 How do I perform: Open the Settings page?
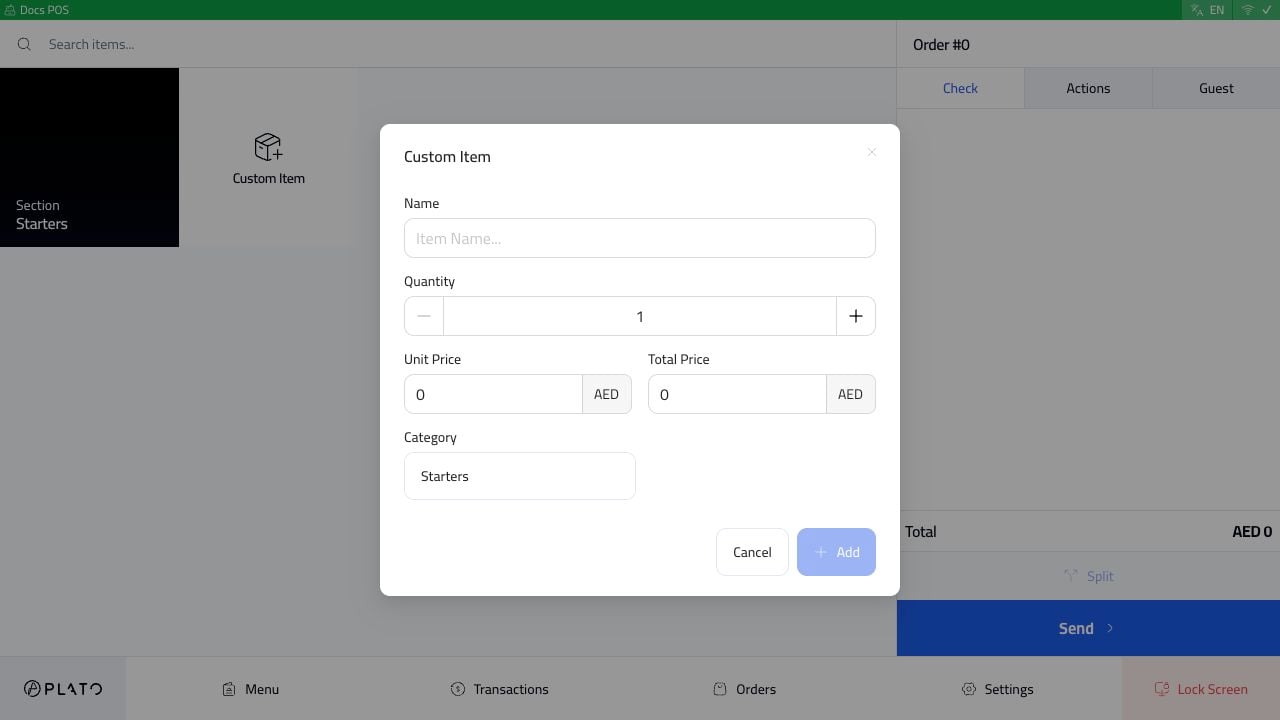pos(997,689)
